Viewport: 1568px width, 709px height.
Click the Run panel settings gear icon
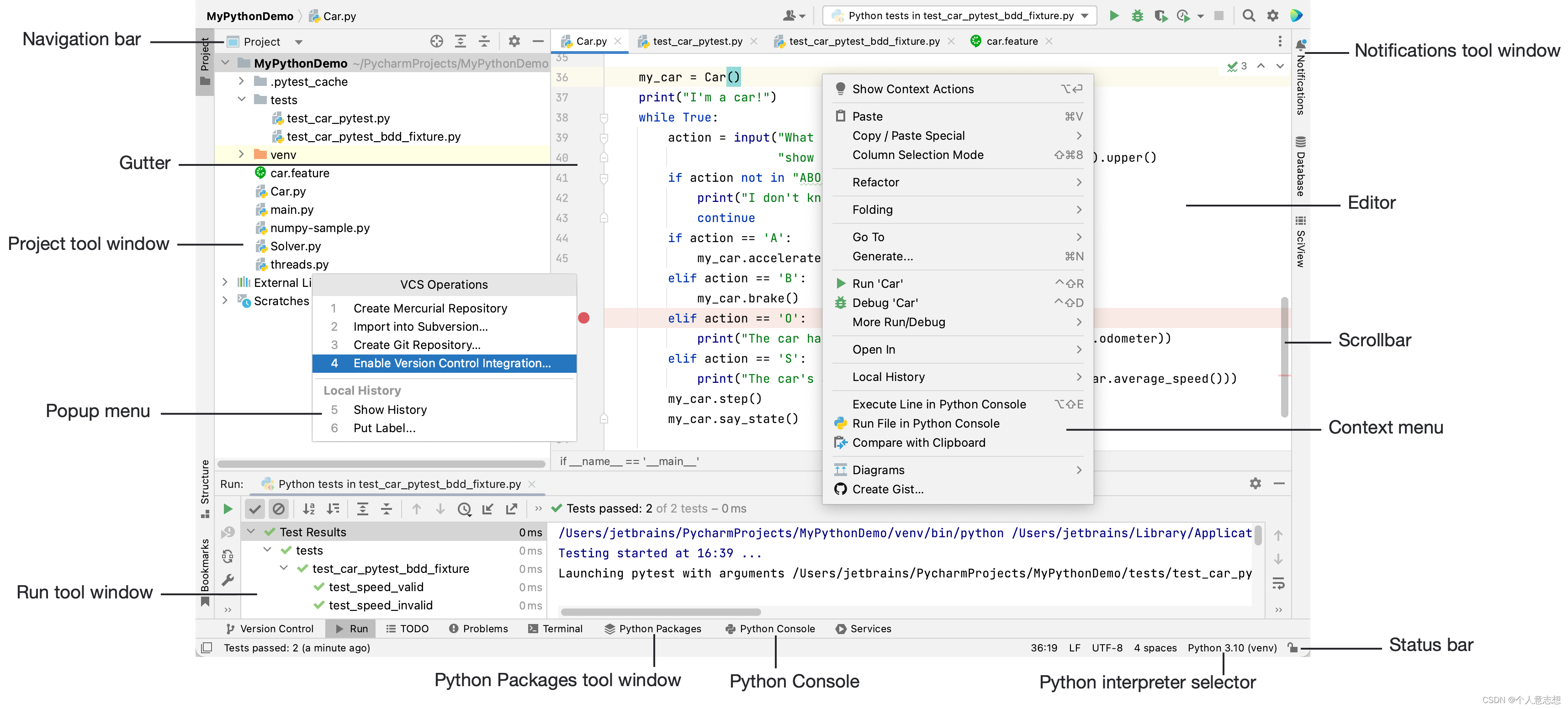[1255, 483]
